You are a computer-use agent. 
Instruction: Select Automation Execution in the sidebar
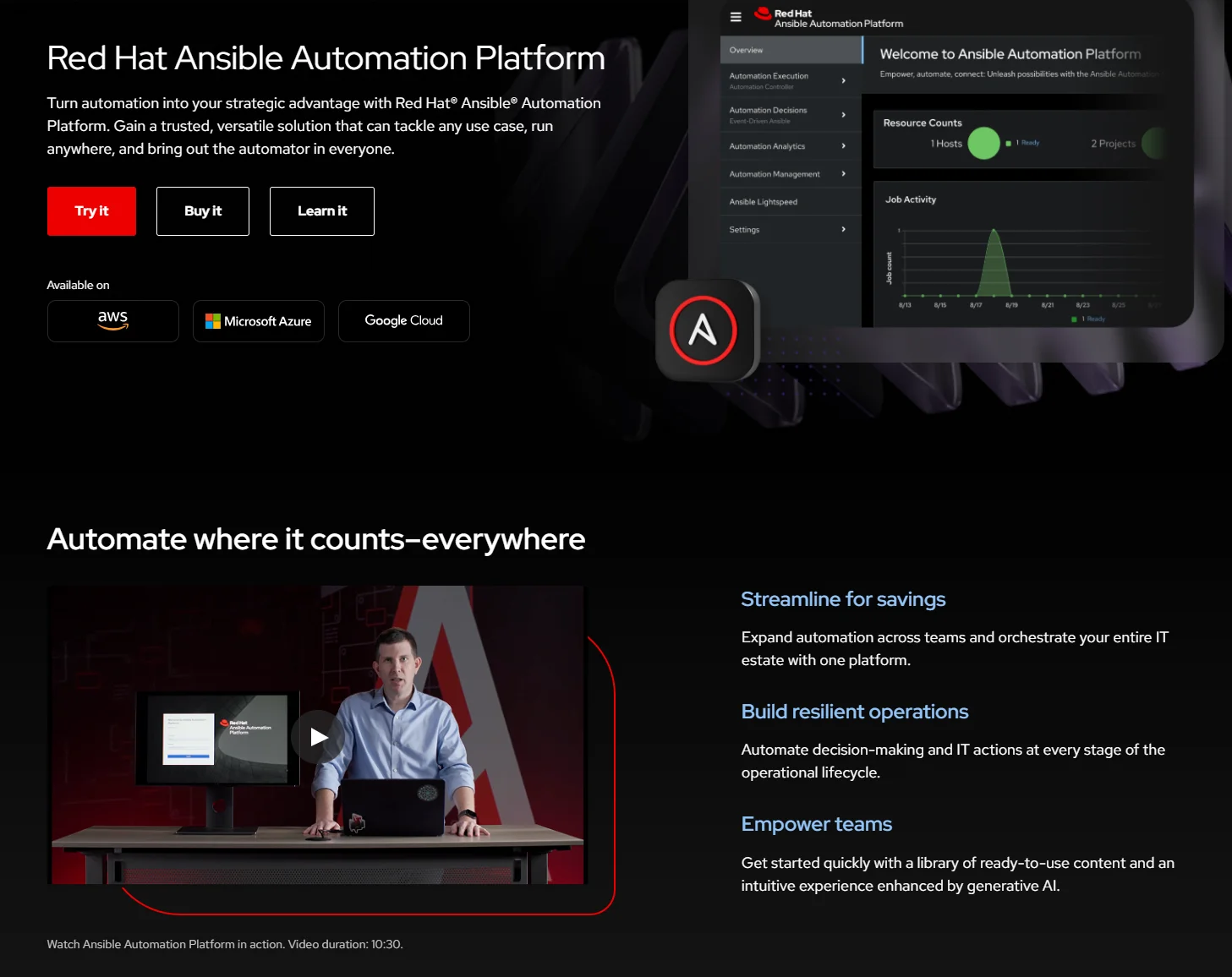pos(791,80)
